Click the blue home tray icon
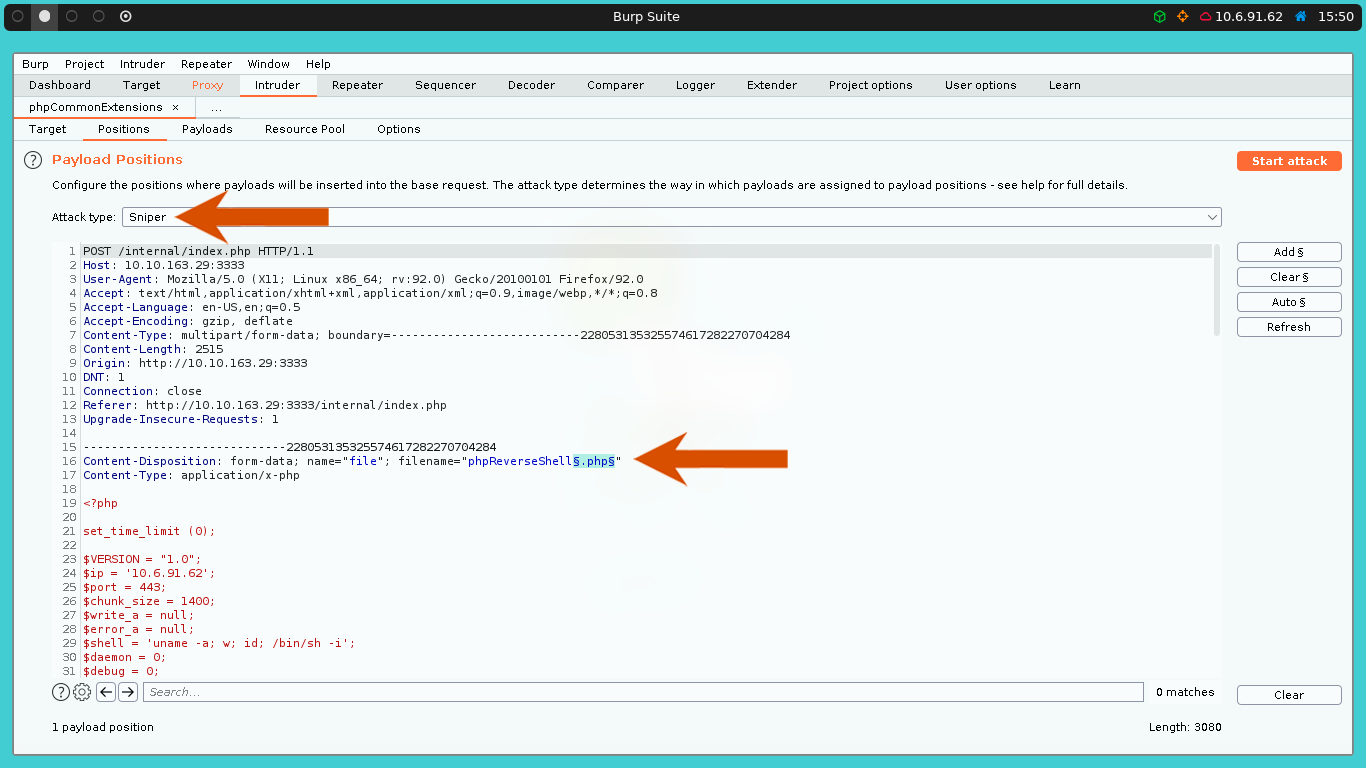The width and height of the screenshot is (1366, 768). tap(1301, 17)
